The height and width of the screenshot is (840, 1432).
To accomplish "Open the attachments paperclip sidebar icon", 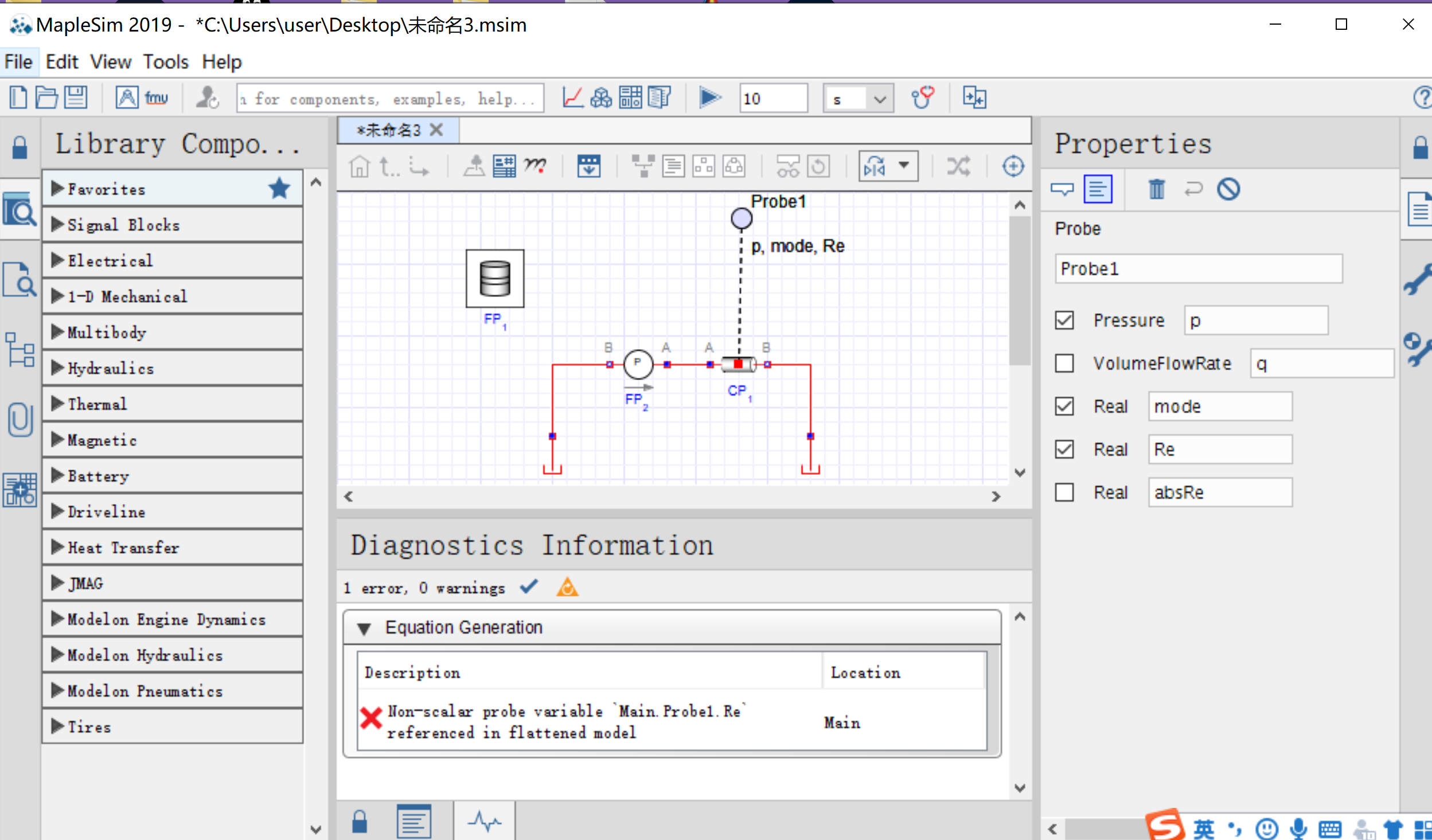I will 20,420.
